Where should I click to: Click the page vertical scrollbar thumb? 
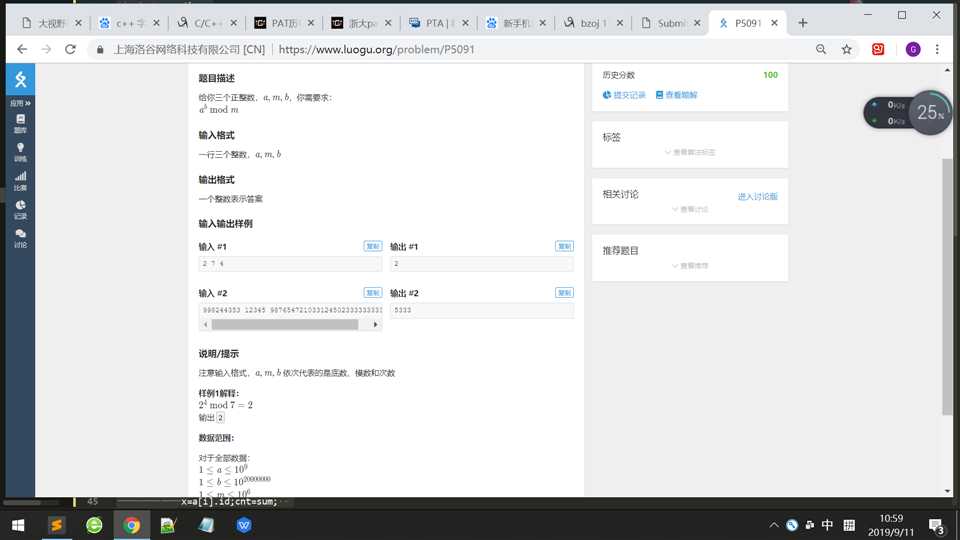[947, 286]
